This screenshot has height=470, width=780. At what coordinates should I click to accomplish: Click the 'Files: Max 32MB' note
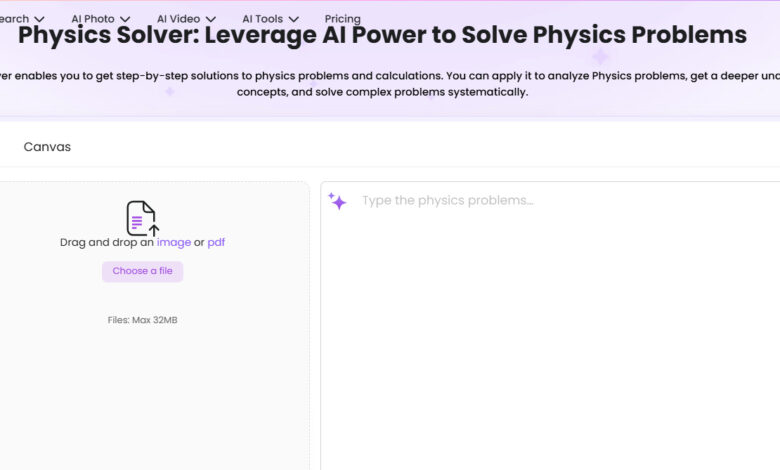tap(142, 320)
